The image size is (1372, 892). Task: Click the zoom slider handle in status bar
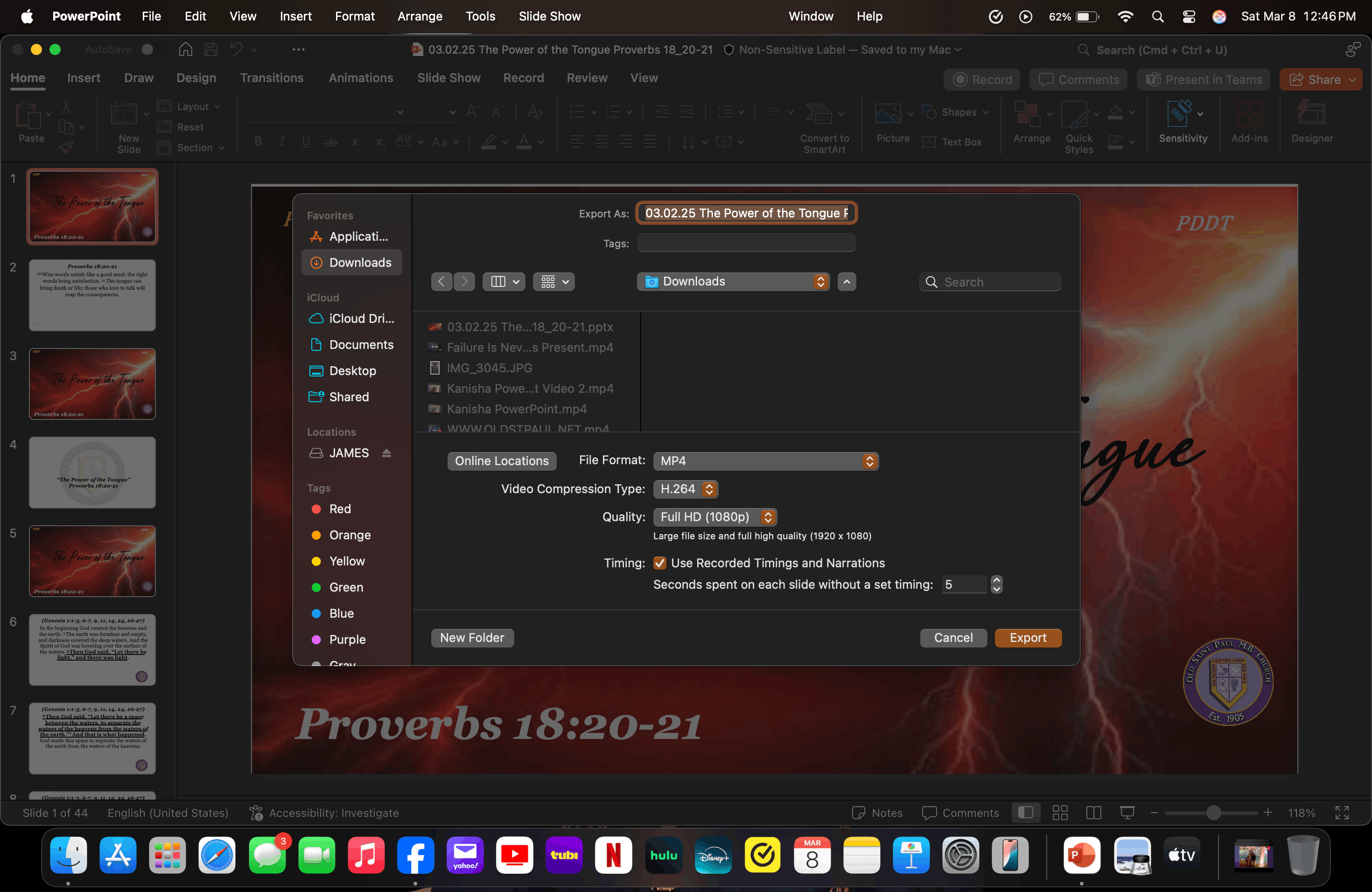[1213, 813]
